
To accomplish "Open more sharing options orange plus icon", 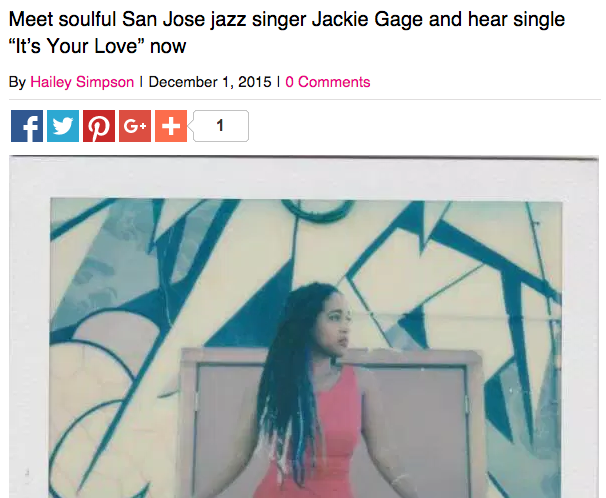I will (x=171, y=126).
